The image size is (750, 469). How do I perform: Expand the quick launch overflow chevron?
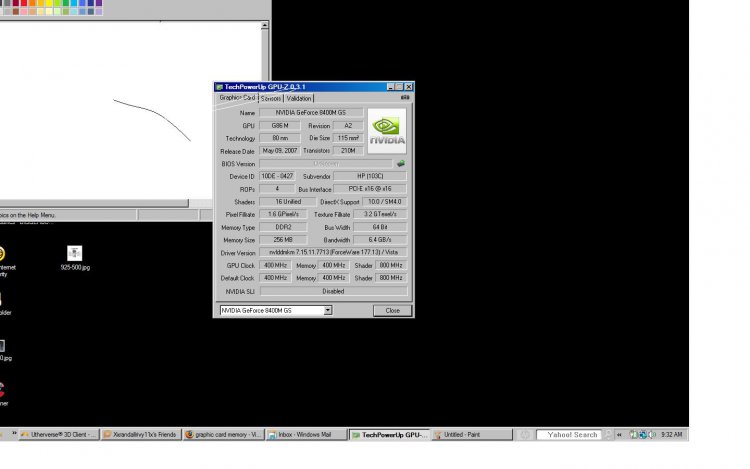point(14,434)
